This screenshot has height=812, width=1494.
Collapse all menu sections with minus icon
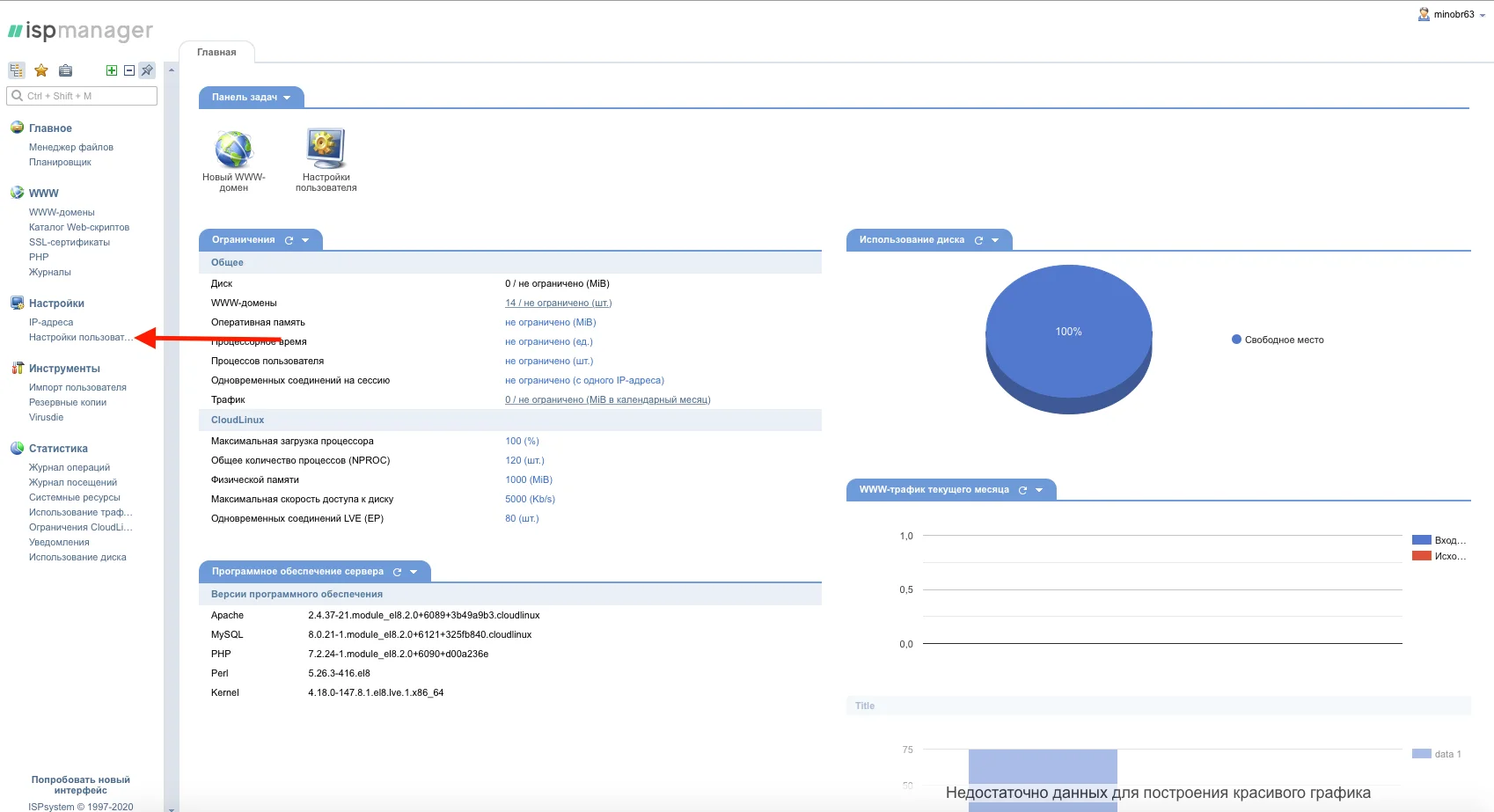point(129,70)
